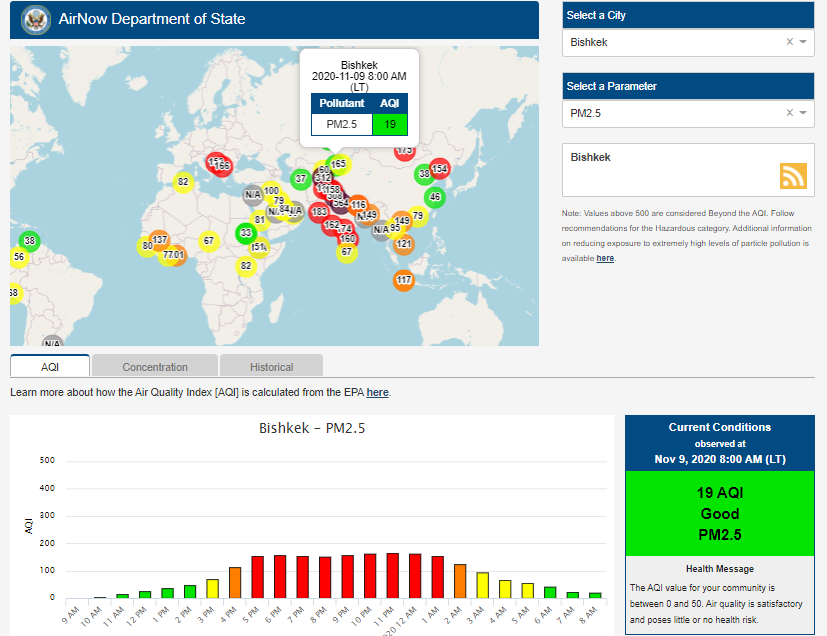This screenshot has height=636, width=827.
Task: Click the orange 4 PM chart bar
Action: (x=235, y=582)
